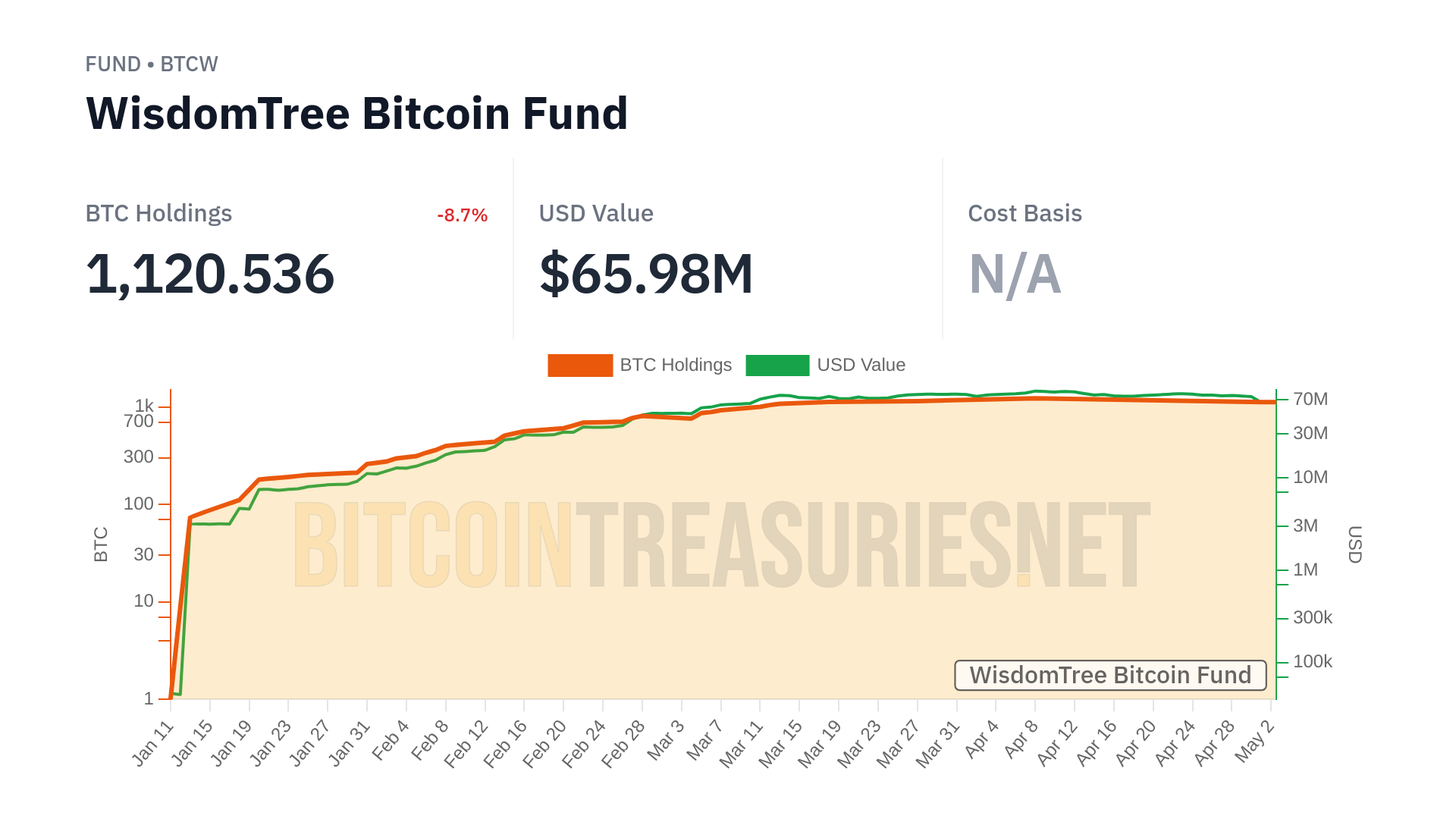1456x819 pixels.
Task: Click the Jan 11 date axis label
Action: [x=153, y=743]
